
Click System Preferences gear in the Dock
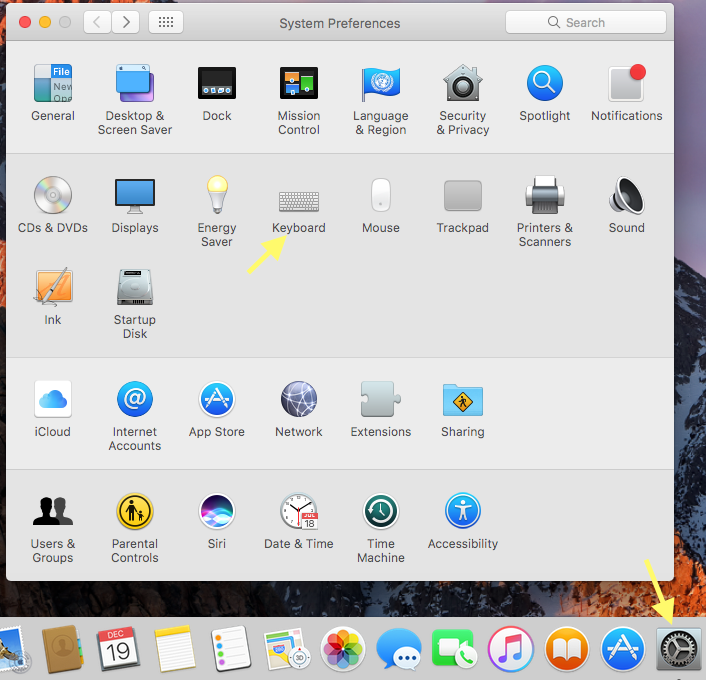pyautogui.click(x=679, y=649)
